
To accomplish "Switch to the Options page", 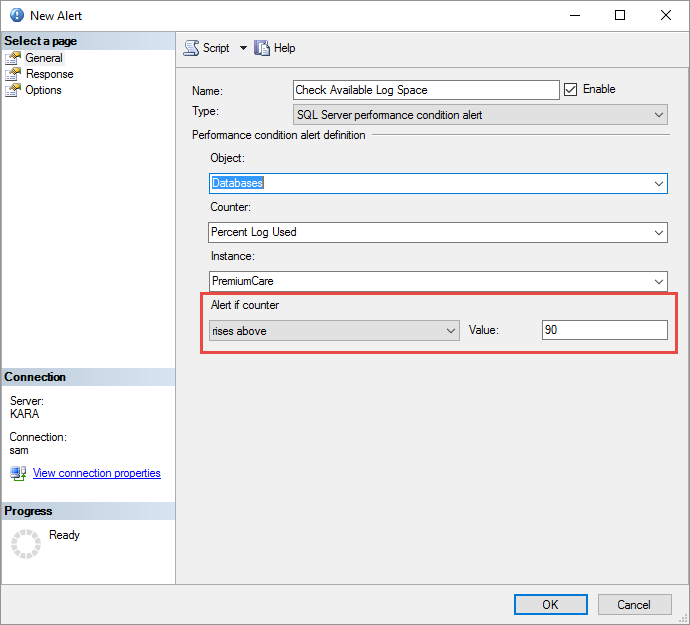I will [43, 90].
